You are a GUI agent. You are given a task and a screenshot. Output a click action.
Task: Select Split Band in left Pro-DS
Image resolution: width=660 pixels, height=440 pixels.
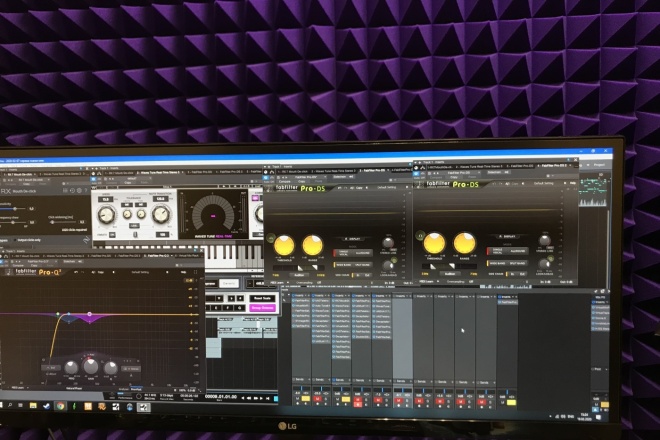[x=363, y=265]
